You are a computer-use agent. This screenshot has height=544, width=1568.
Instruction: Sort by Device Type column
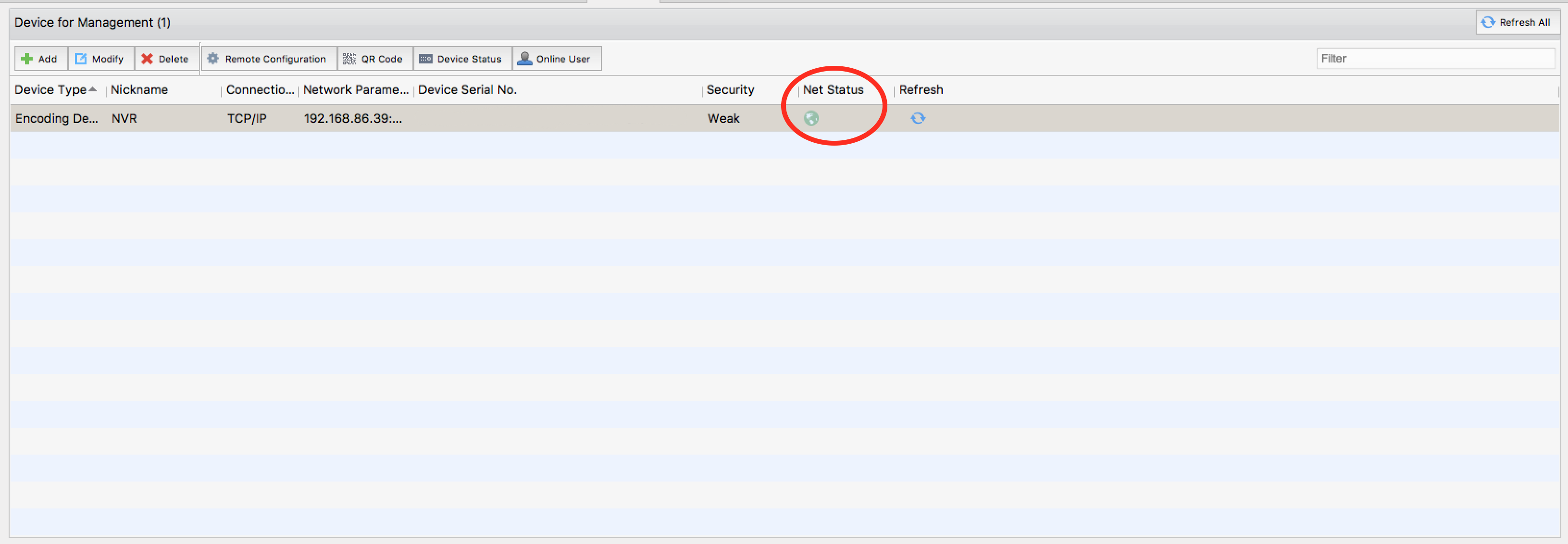[50, 90]
